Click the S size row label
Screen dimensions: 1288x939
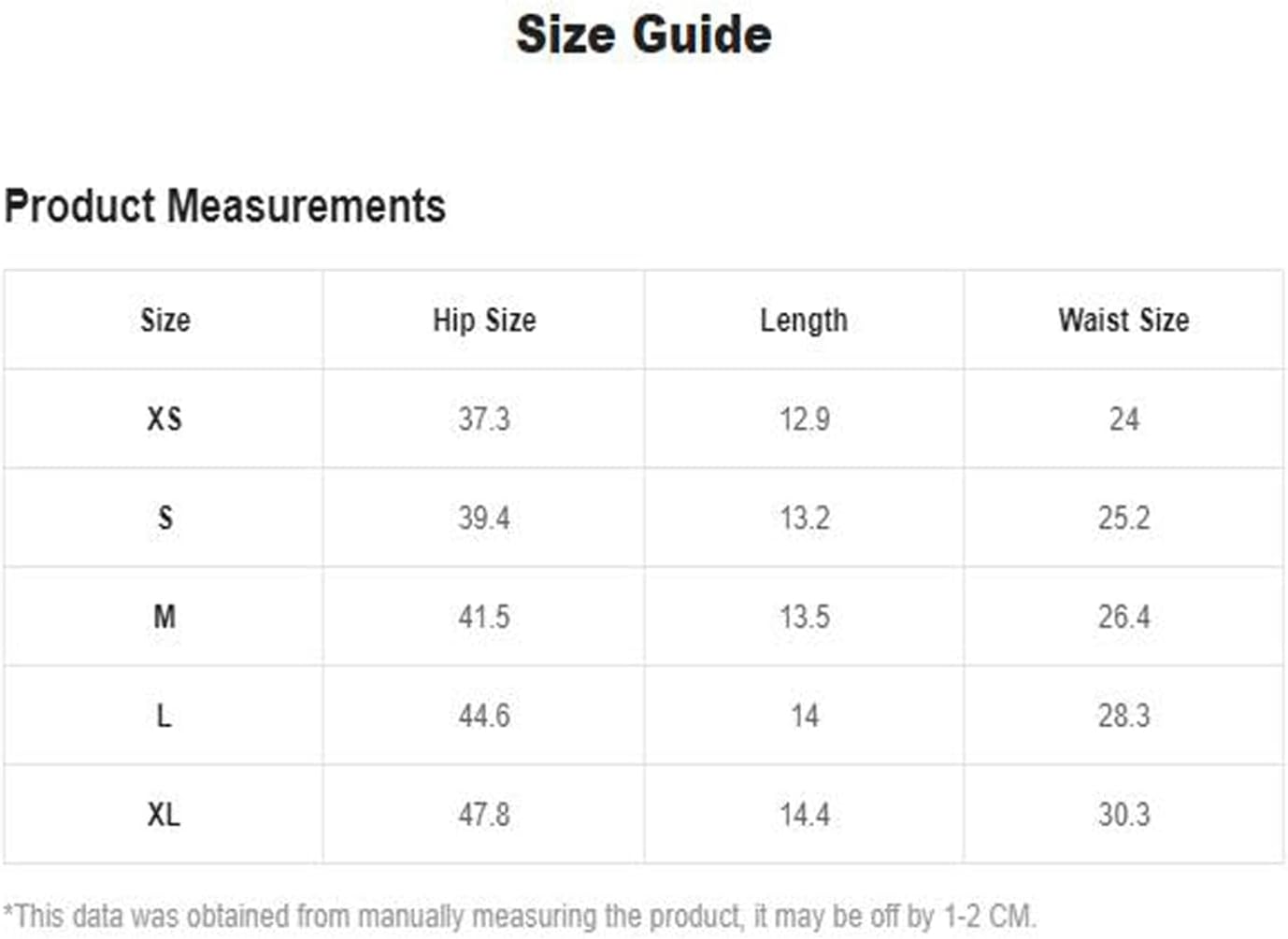(165, 518)
